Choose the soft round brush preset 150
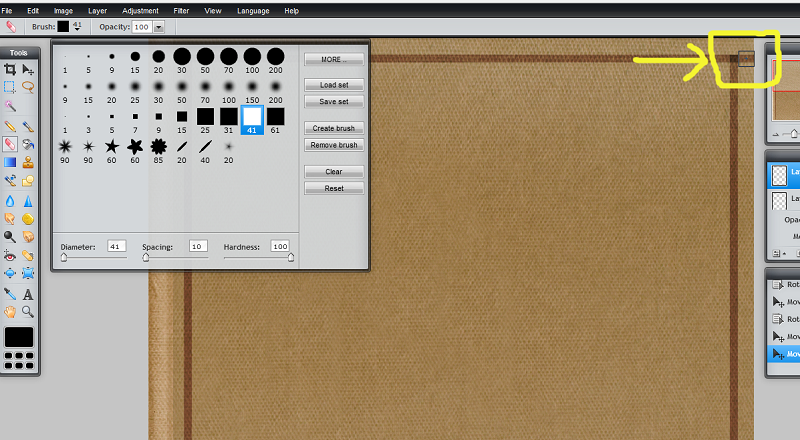 tap(252, 91)
